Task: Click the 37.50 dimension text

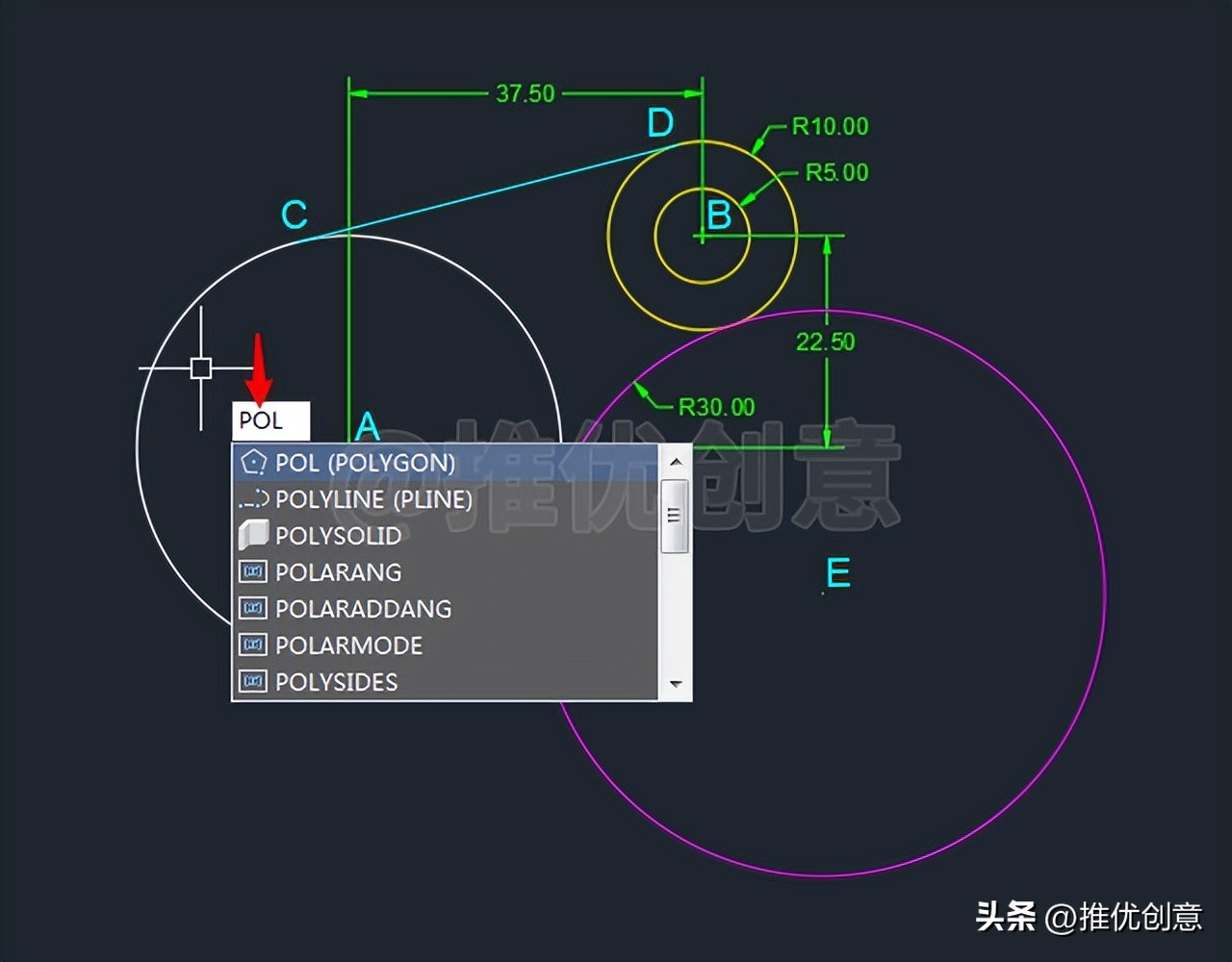Action: click(x=525, y=93)
